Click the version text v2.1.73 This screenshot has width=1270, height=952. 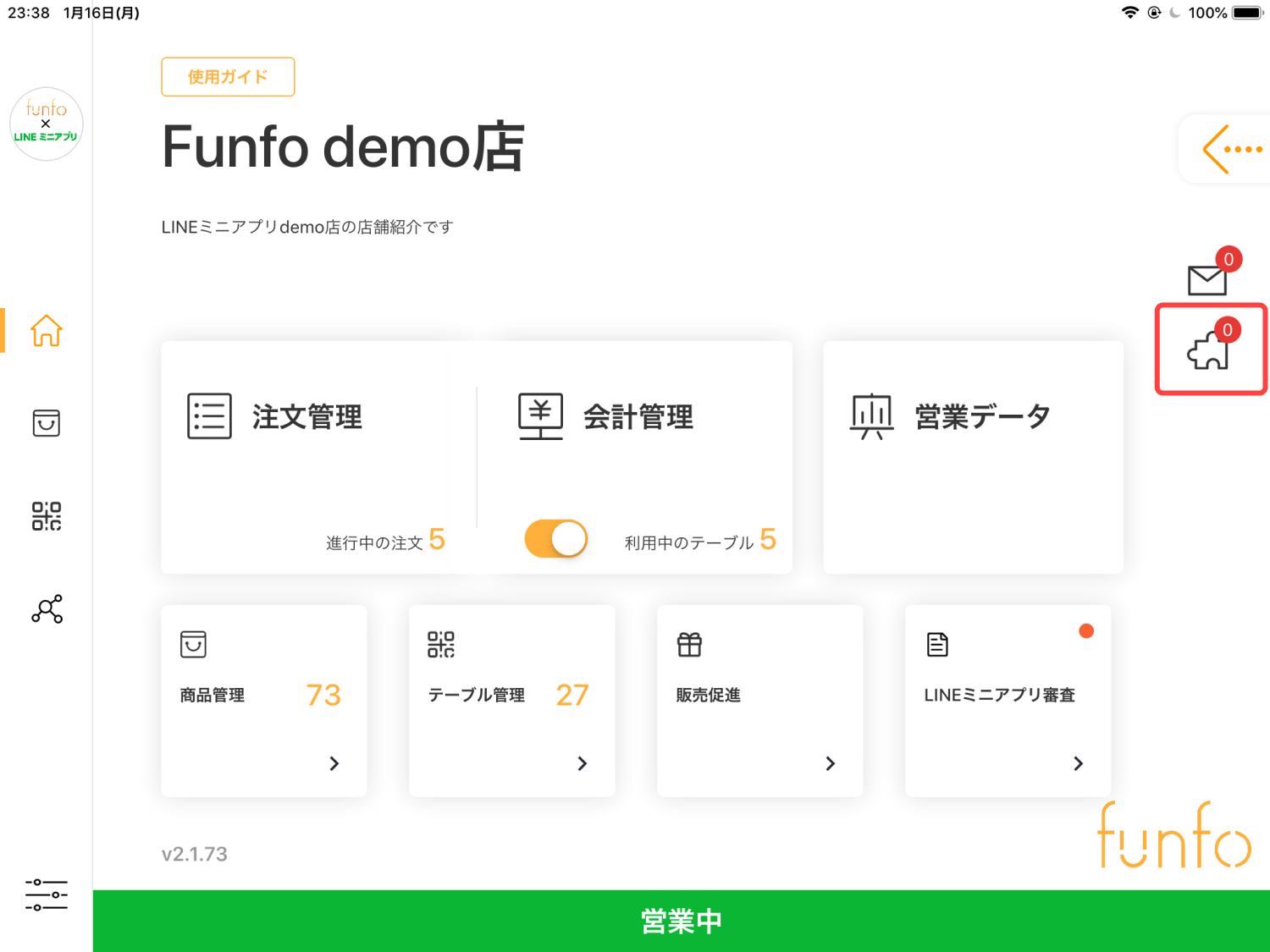195,854
